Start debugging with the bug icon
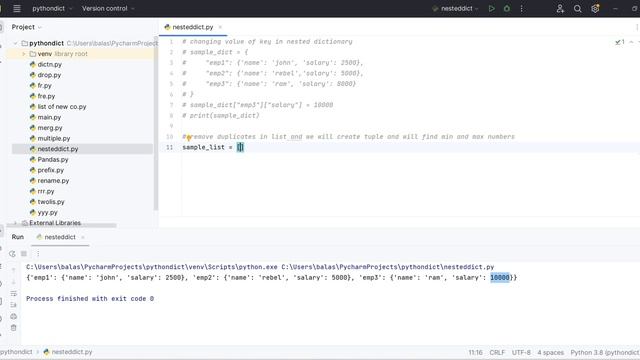 pyautogui.click(x=507, y=8)
